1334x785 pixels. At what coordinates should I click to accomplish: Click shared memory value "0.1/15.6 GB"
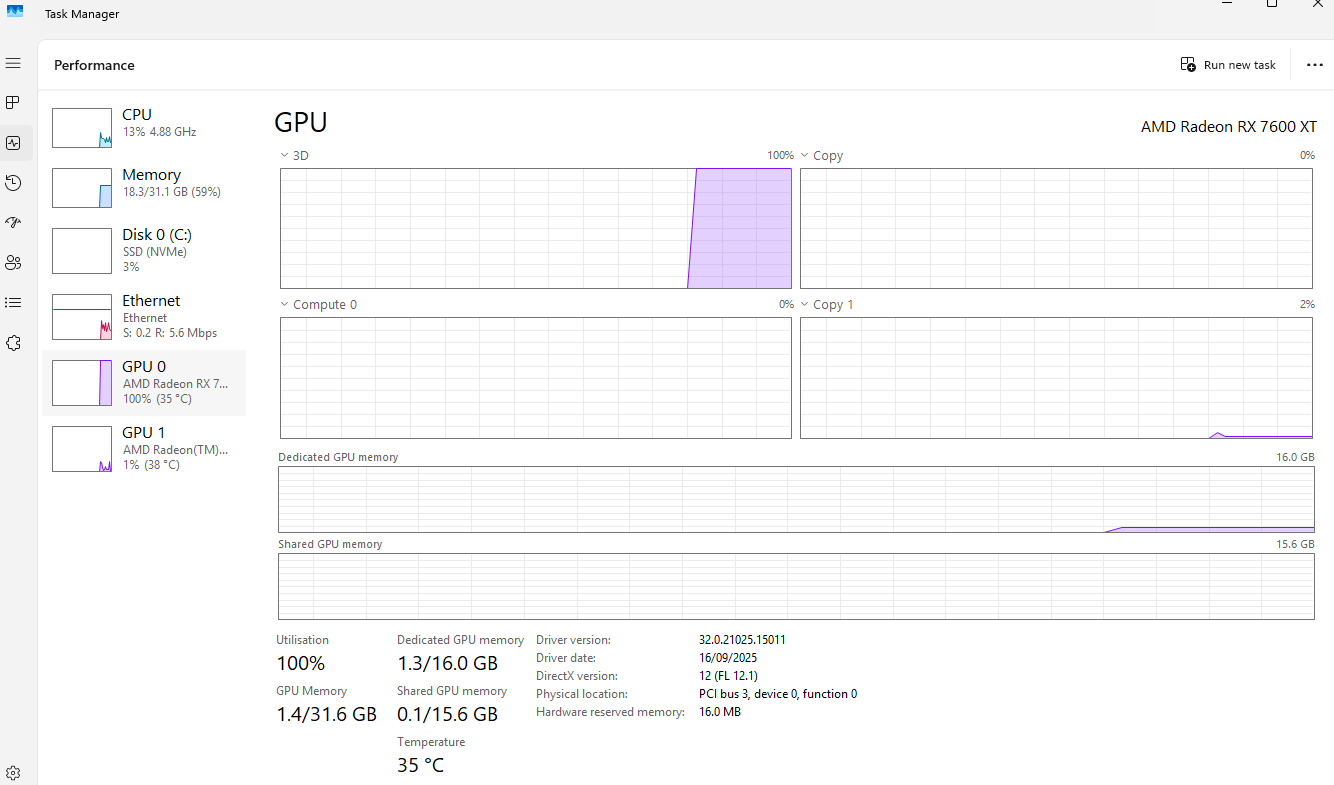[x=447, y=714]
